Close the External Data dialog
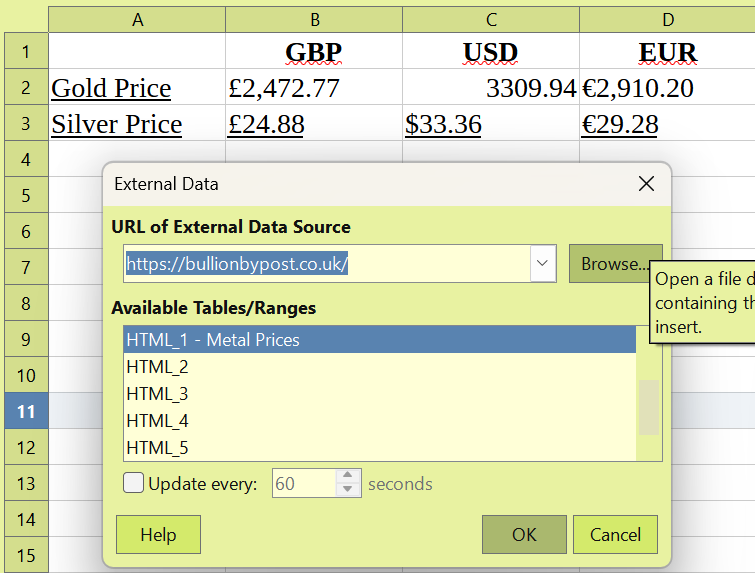 pos(646,183)
